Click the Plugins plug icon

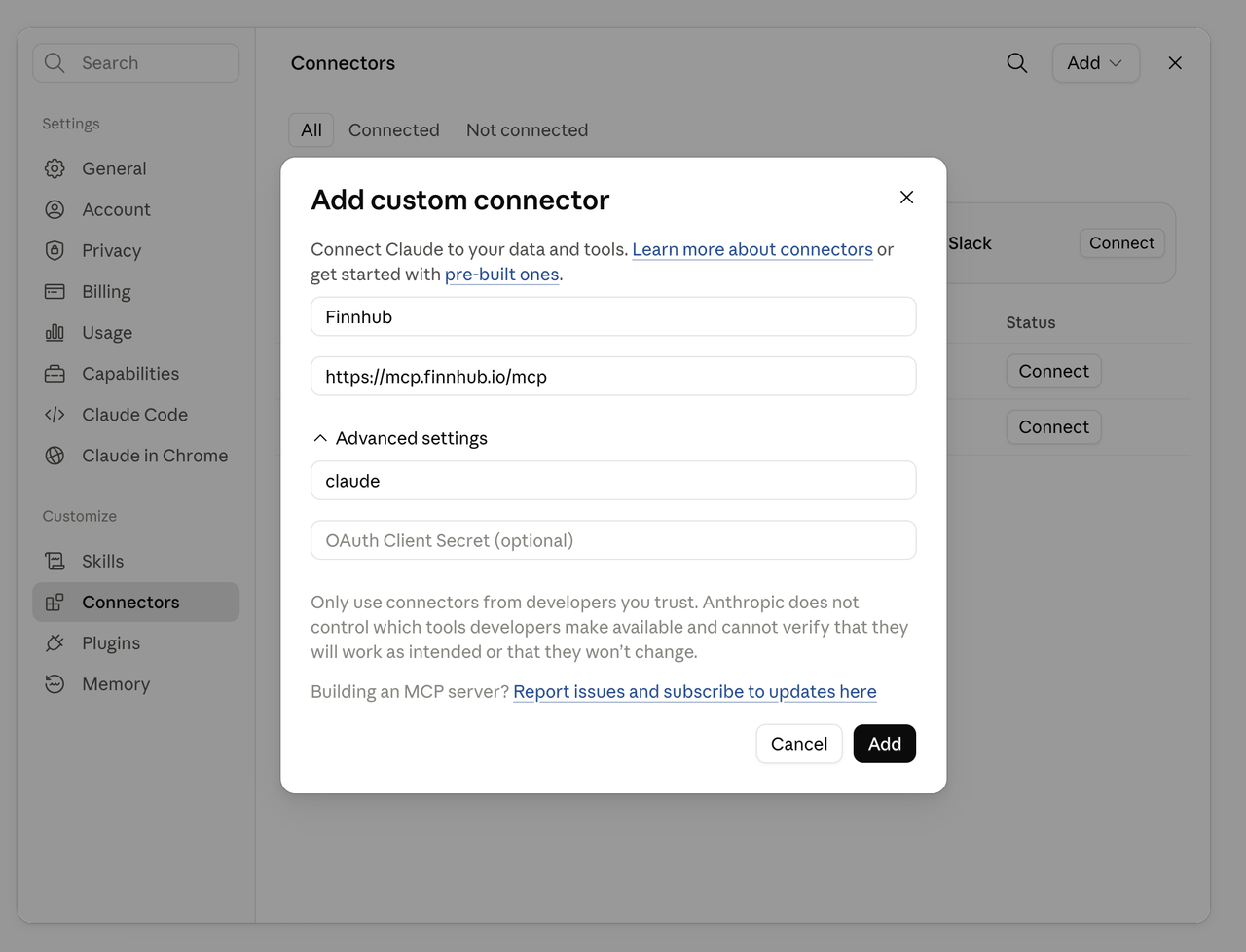pyautogui.click(x=55, y=642)
